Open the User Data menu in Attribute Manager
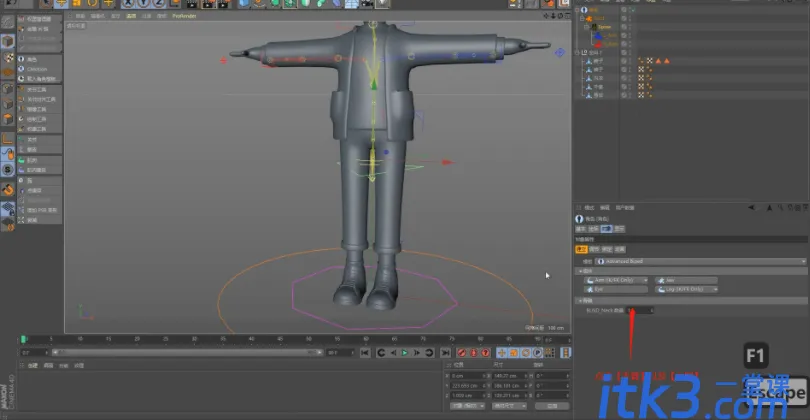The image size is (810, 420). (x=625, y=208)
